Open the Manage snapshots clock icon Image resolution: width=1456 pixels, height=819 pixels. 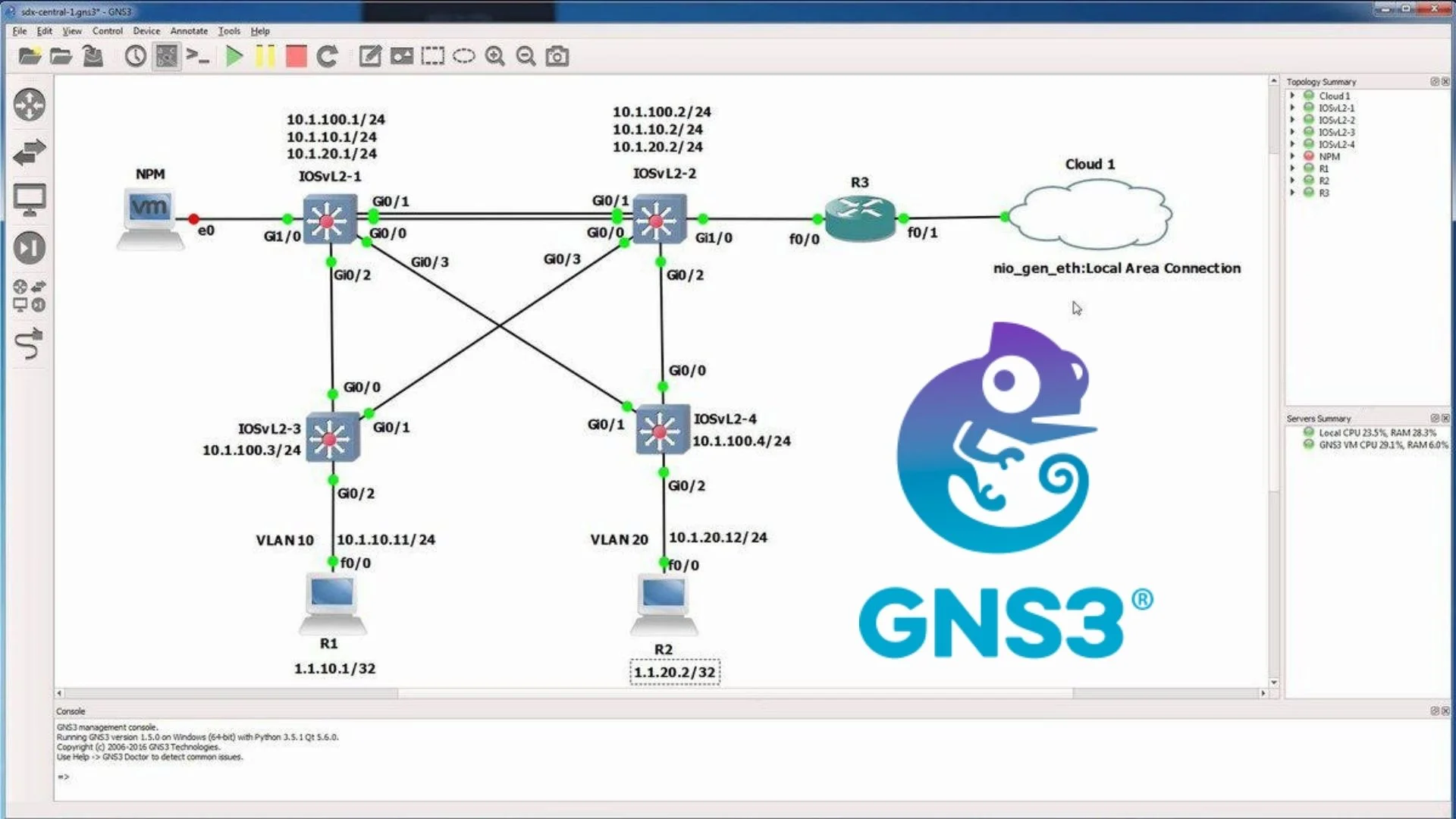135,56
